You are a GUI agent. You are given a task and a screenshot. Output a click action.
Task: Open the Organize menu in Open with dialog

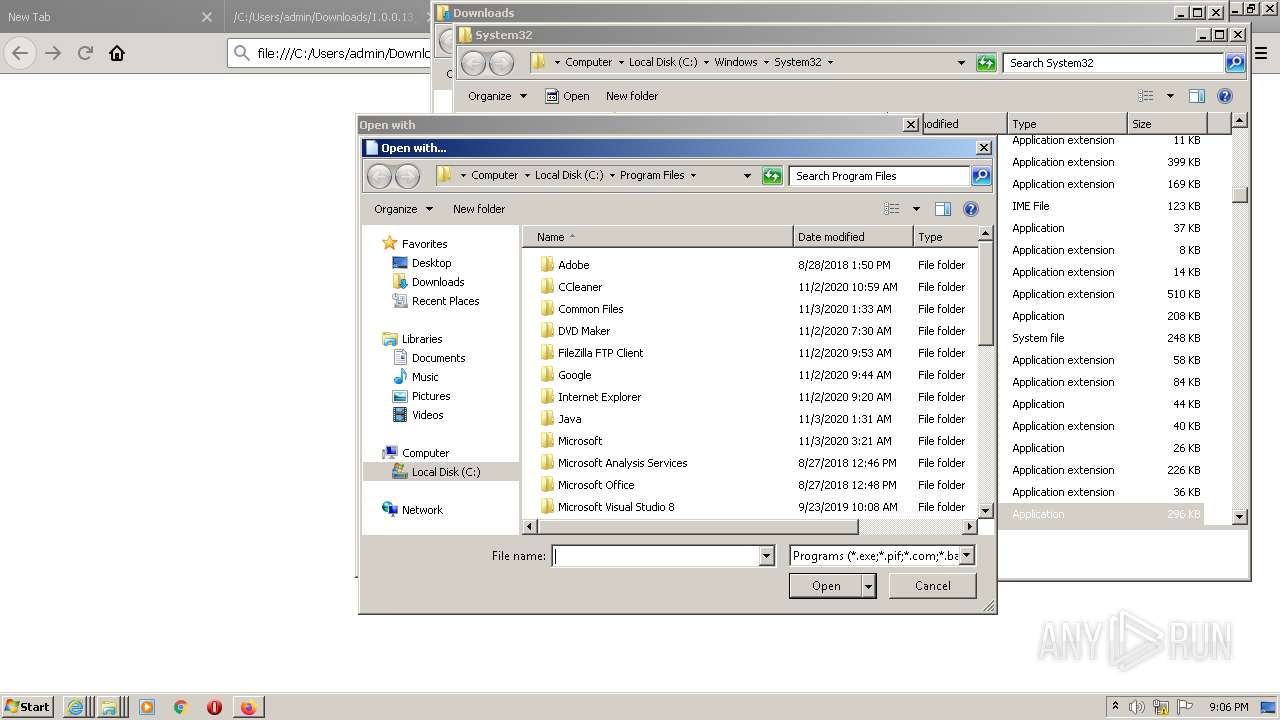coord(403,209)
